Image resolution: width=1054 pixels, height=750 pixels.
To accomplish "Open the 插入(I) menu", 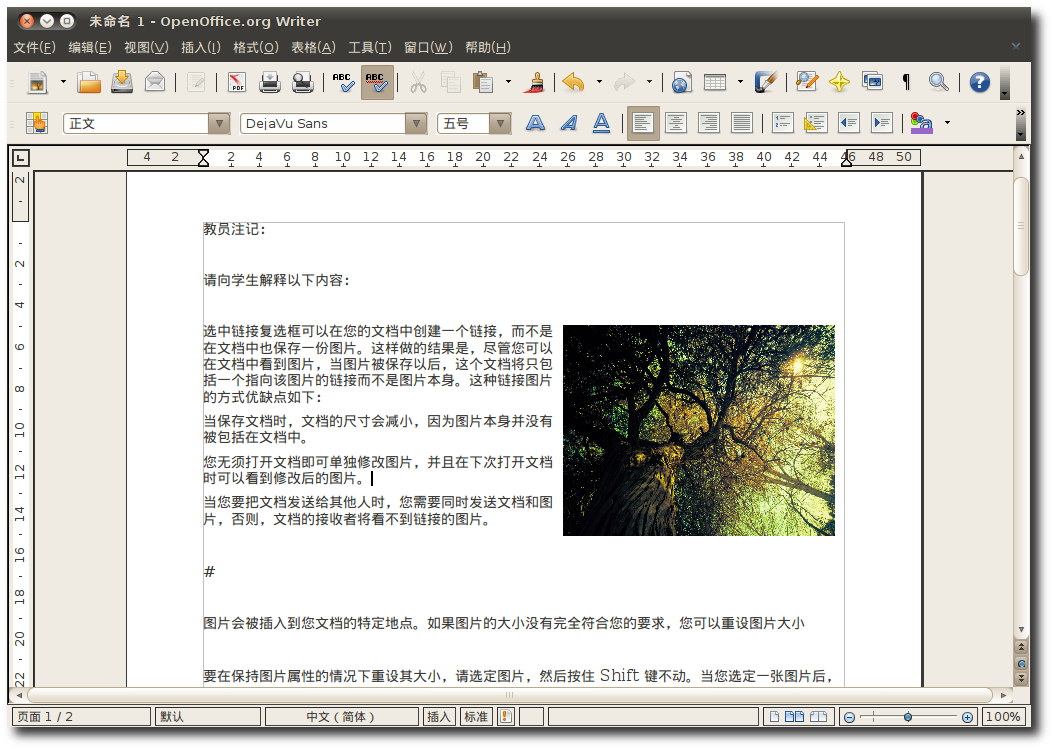I will pos(200,48).
